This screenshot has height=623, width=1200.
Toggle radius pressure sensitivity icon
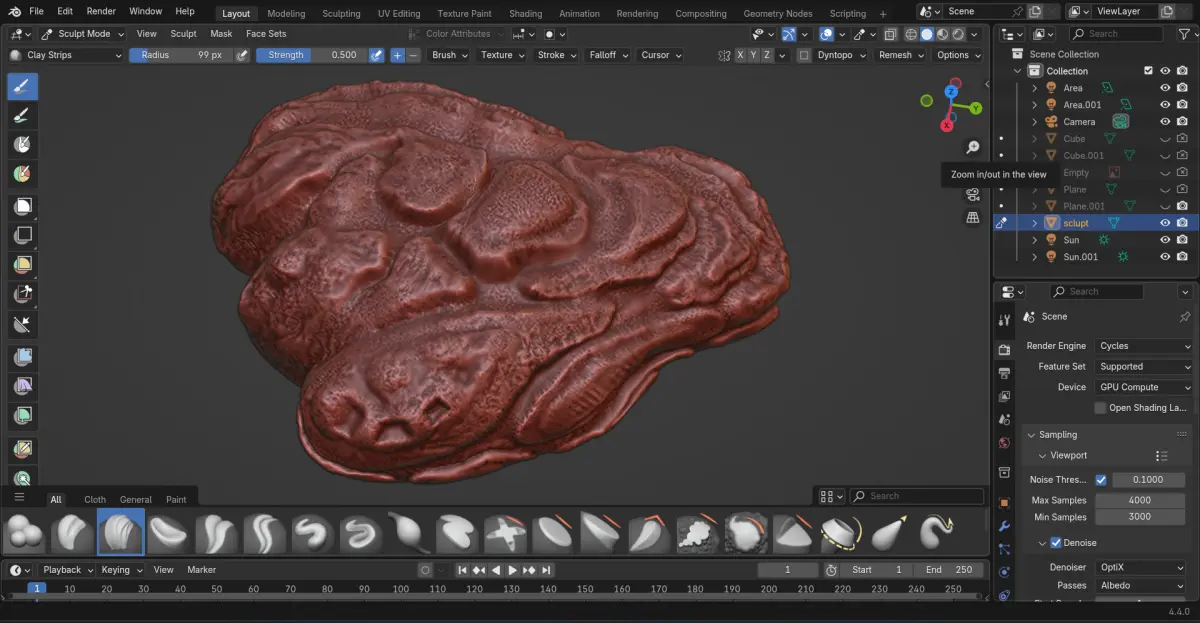[x=242, y=55]
